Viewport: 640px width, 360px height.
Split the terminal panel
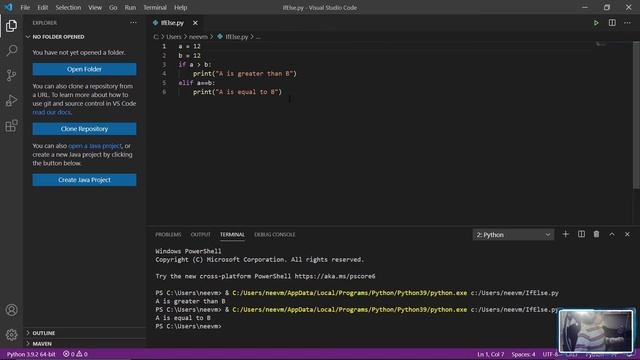click(581, 234)
